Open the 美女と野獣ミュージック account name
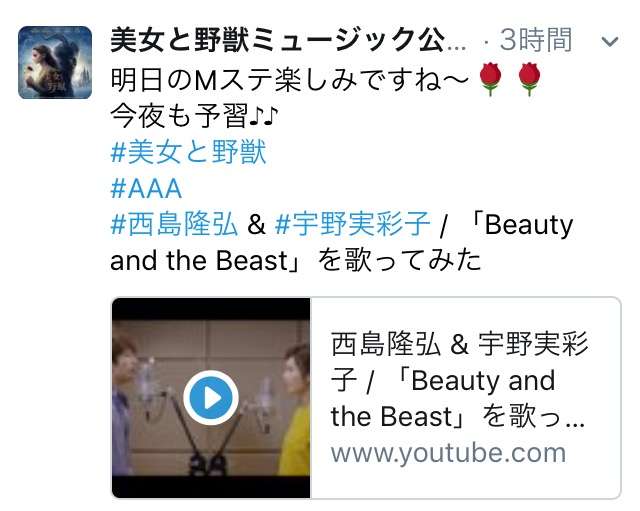Image resolution: width=640 pixels, height=511 pixels. tap(288, 40)
